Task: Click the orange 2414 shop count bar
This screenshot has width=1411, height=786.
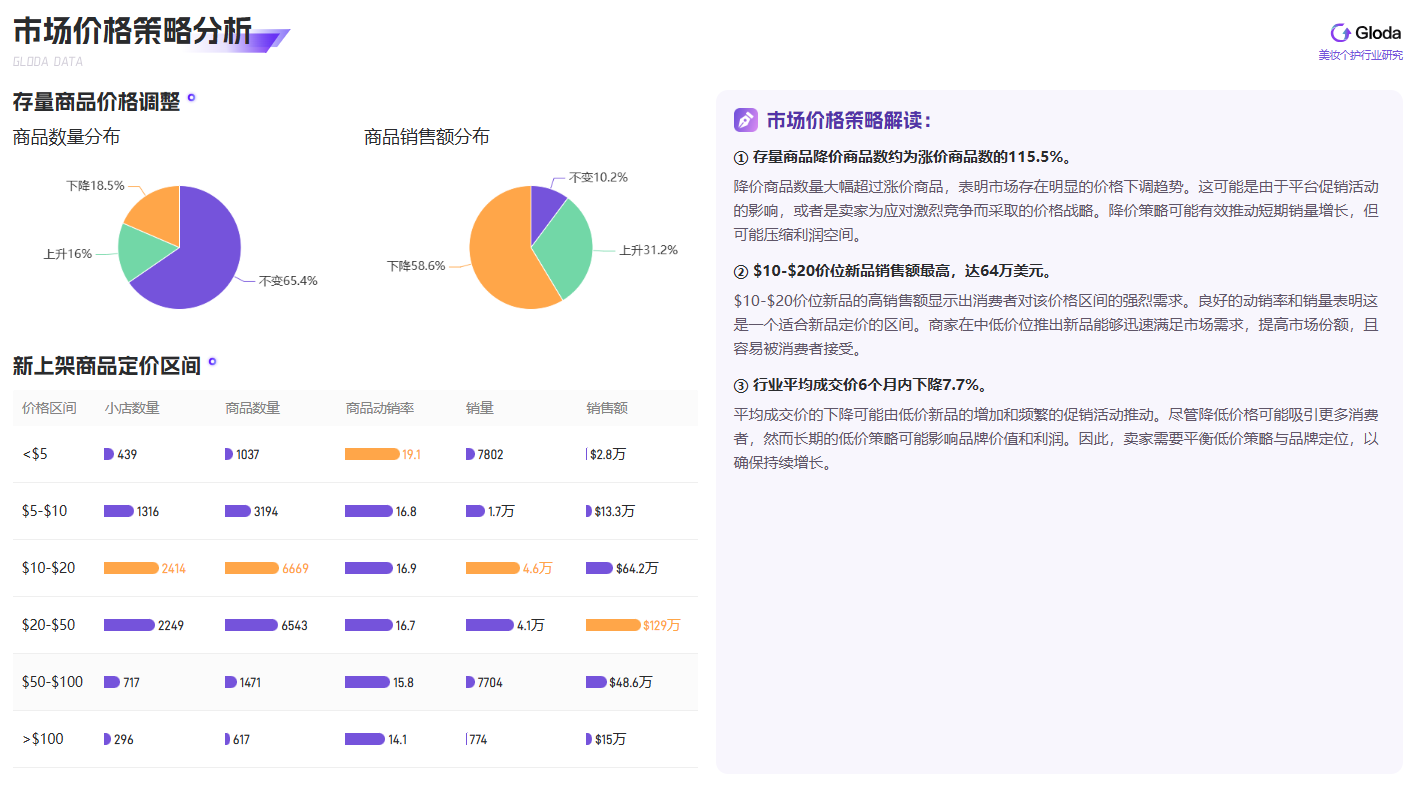Action: 131,568
